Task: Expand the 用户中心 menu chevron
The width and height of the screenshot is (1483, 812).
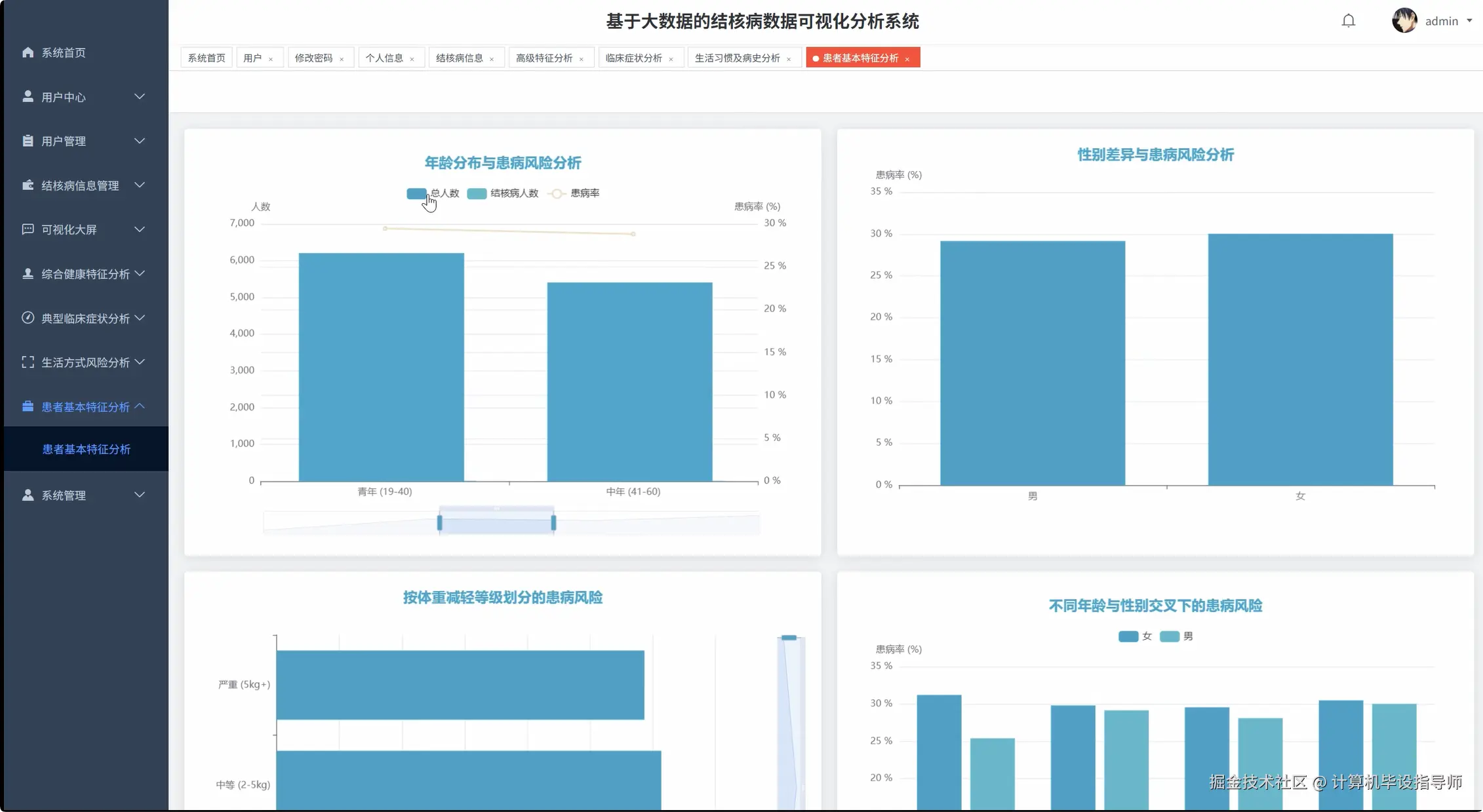Action: [x=140, y=96]
